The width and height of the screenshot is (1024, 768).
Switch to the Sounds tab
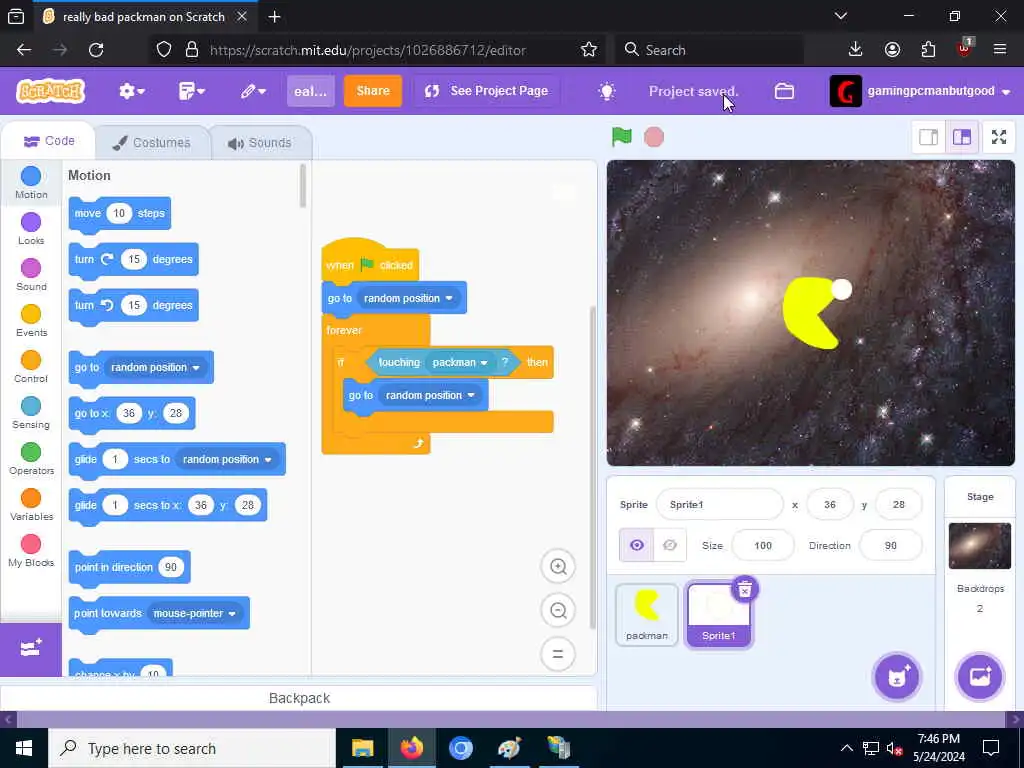click(260, 142)
